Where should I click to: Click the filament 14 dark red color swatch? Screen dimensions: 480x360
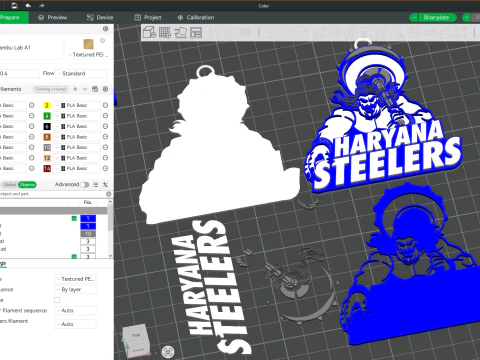pos(47,168)
